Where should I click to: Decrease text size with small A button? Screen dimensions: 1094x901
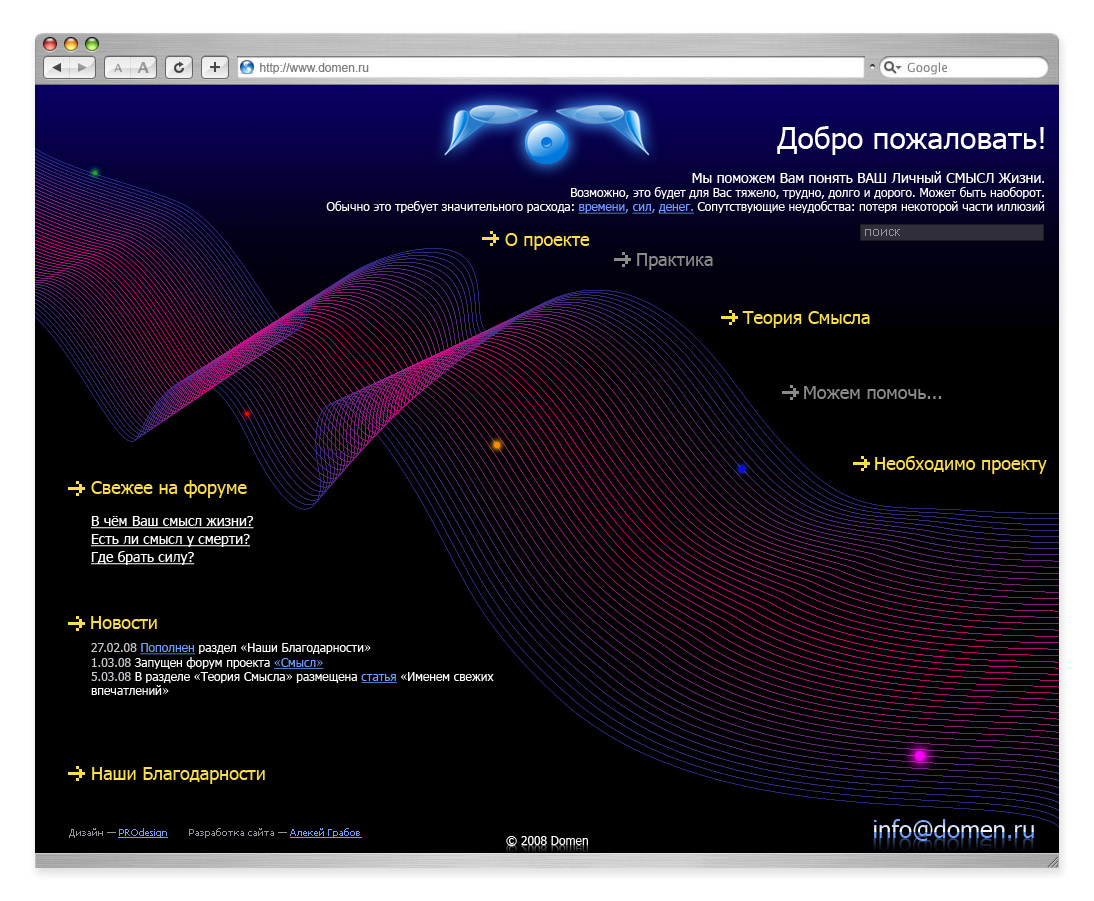(x=117, y=68)
